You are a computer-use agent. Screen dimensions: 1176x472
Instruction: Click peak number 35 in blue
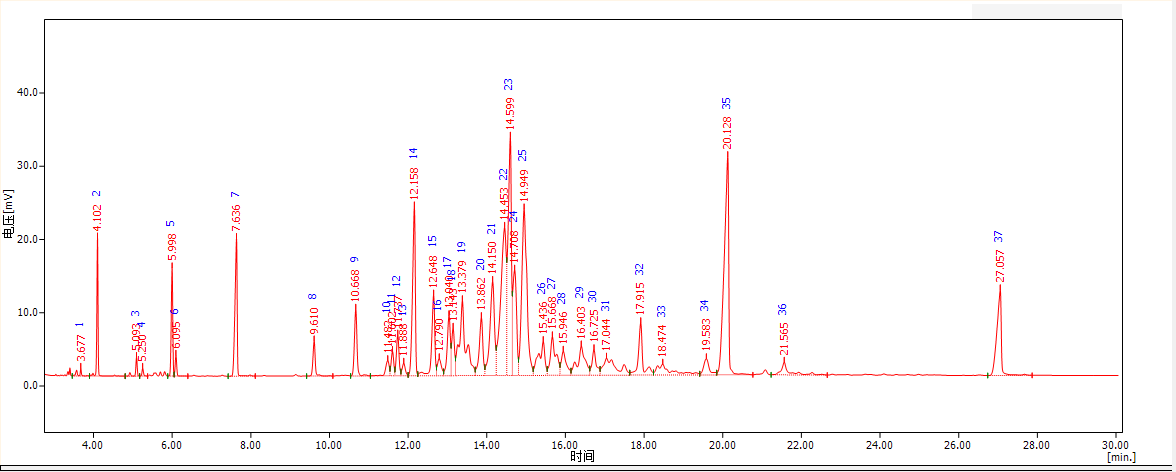coord(727,103)
